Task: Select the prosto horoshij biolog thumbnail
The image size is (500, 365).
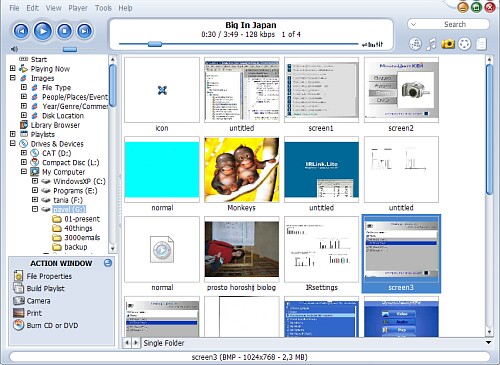Action: coord(242,250)
